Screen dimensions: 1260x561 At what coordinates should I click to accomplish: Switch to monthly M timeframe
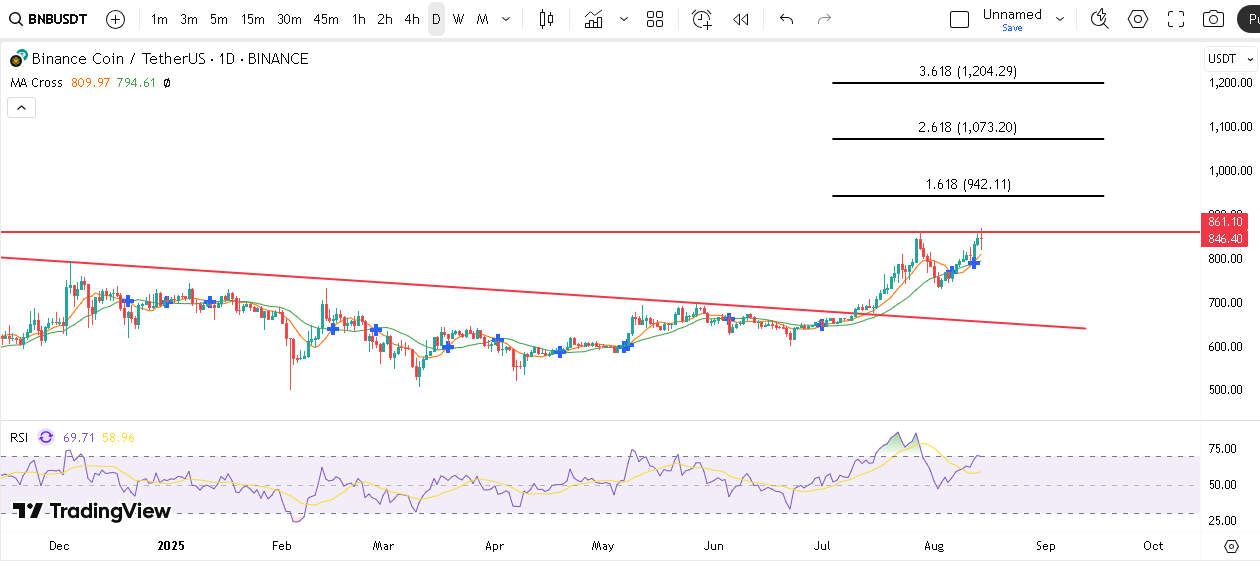[482, 19]
